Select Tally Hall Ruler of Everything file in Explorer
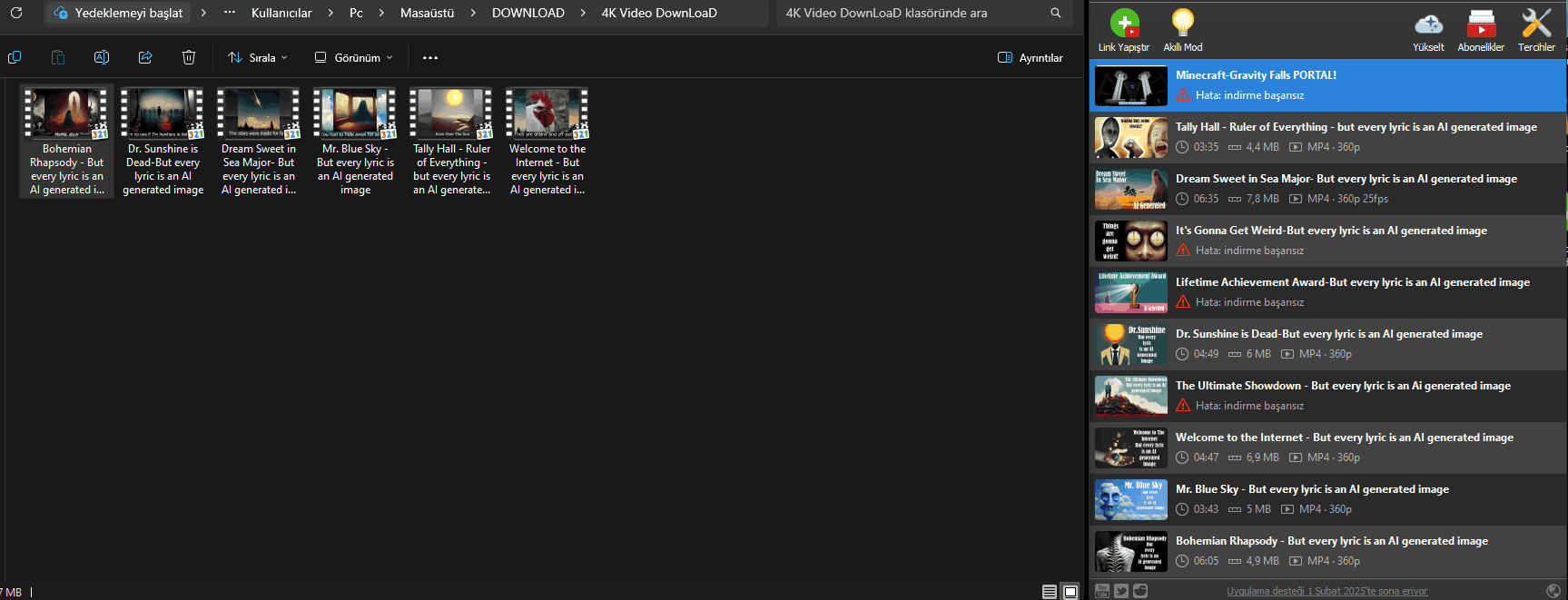The image size is (1568, 600). (451, 142)
